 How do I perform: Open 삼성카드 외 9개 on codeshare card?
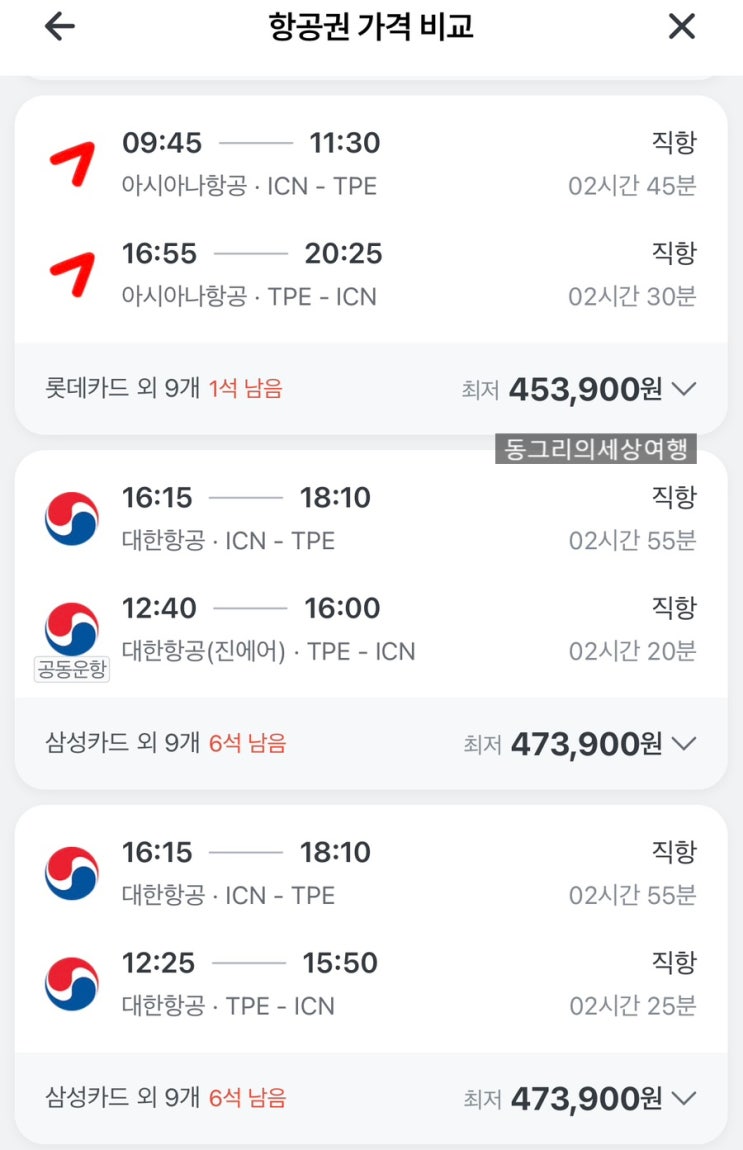point(123,743)
